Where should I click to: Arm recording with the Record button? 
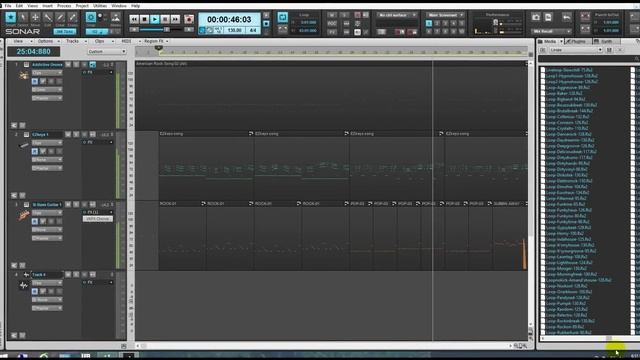[189, 19]
